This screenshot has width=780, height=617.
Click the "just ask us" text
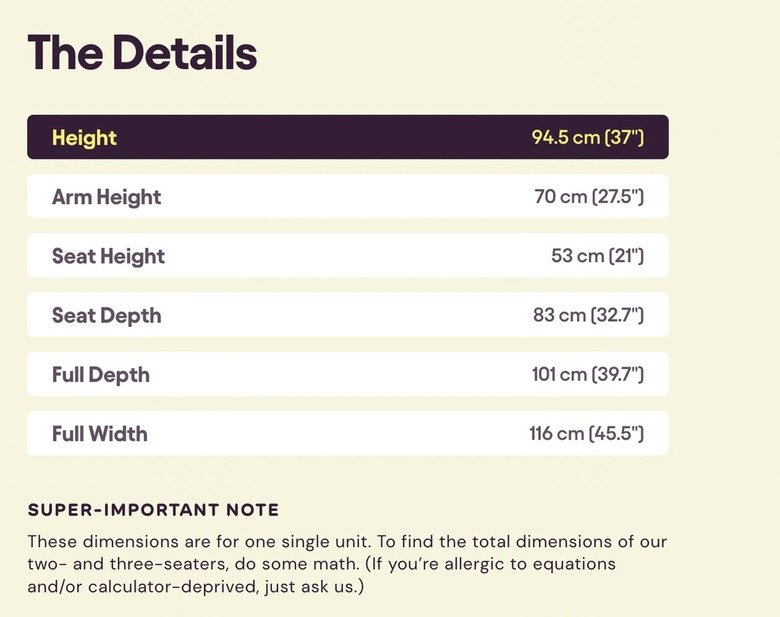tap(300, 586)
